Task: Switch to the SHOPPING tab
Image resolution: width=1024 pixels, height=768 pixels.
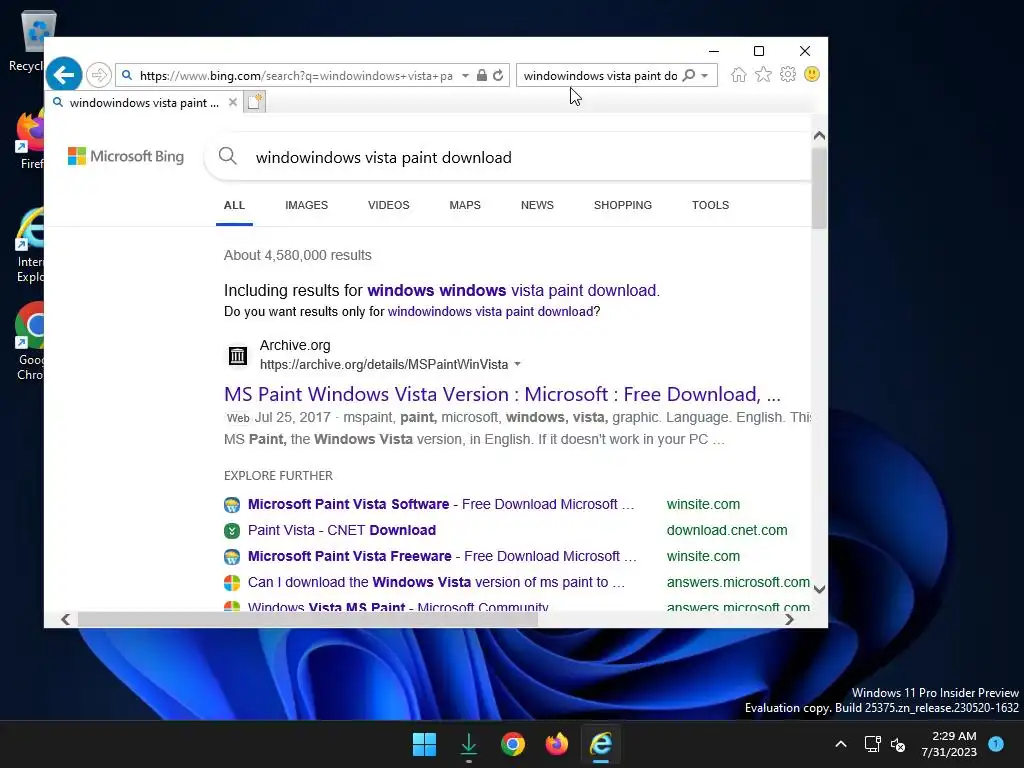Action: point(622,205)
